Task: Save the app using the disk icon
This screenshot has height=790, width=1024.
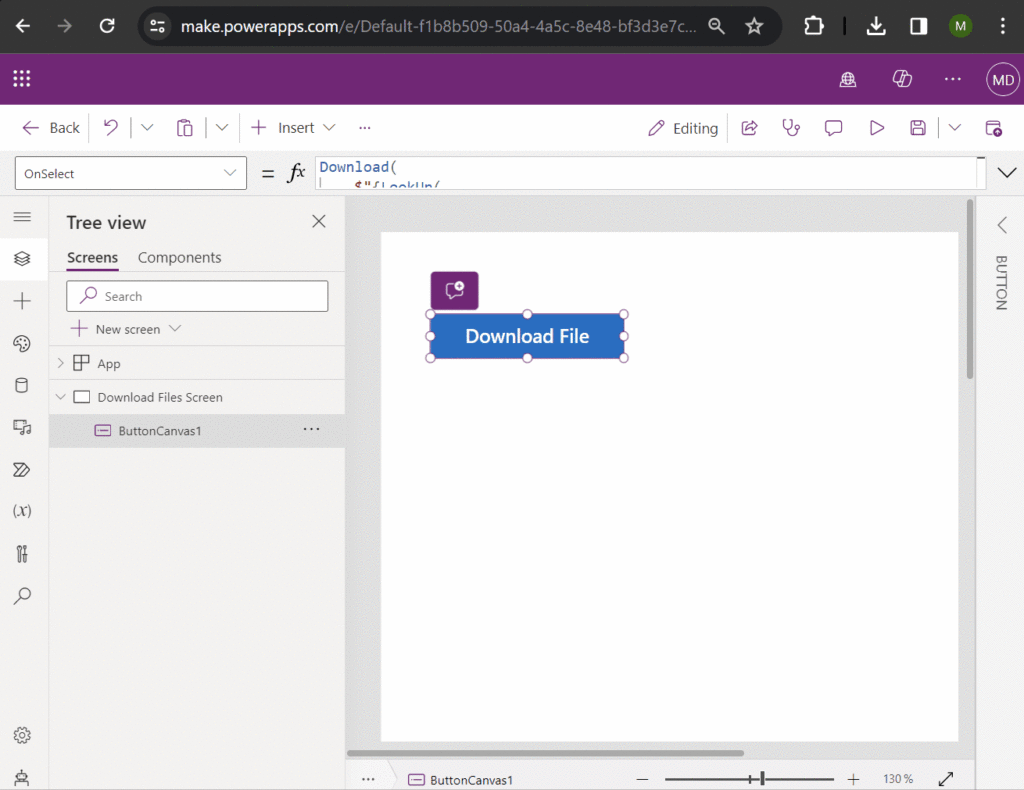Action: [917, 128]
